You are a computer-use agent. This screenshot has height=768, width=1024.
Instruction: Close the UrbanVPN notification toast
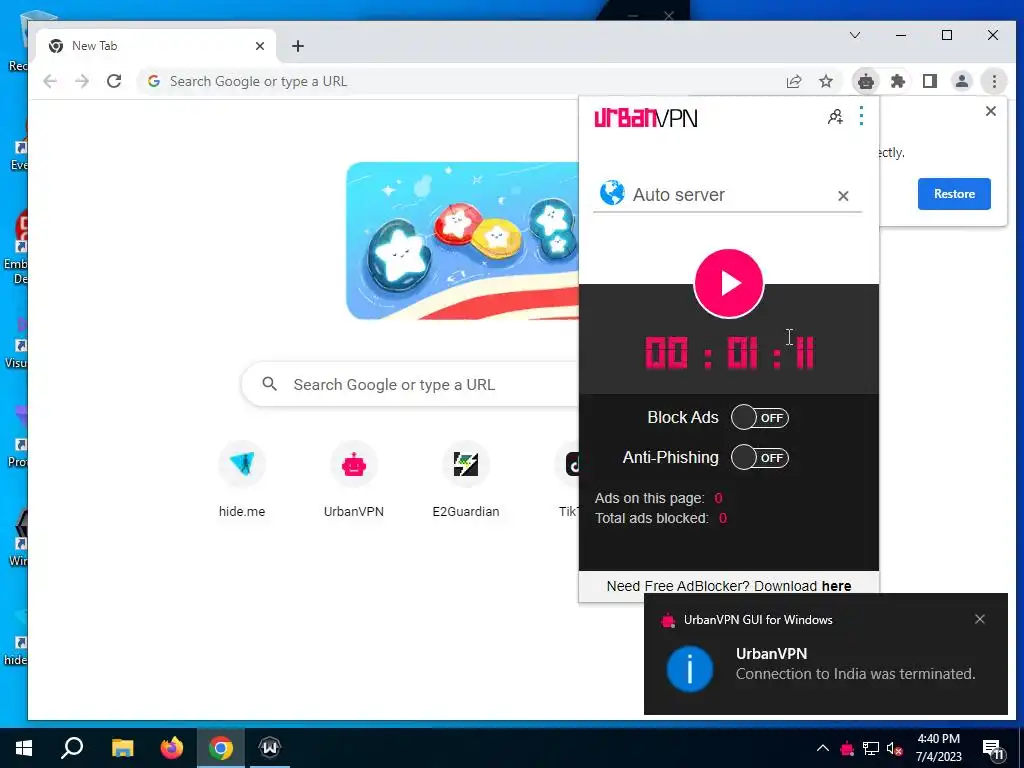pos(980,619)
